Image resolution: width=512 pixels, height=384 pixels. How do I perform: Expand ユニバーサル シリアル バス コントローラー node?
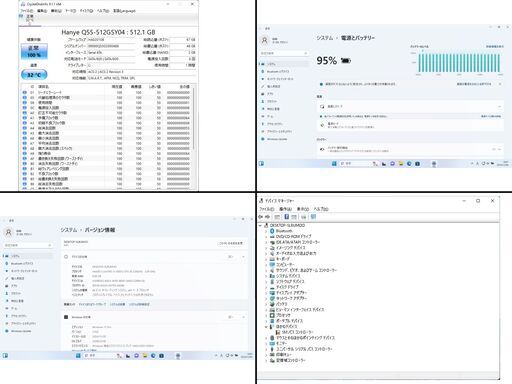point(266,349)
